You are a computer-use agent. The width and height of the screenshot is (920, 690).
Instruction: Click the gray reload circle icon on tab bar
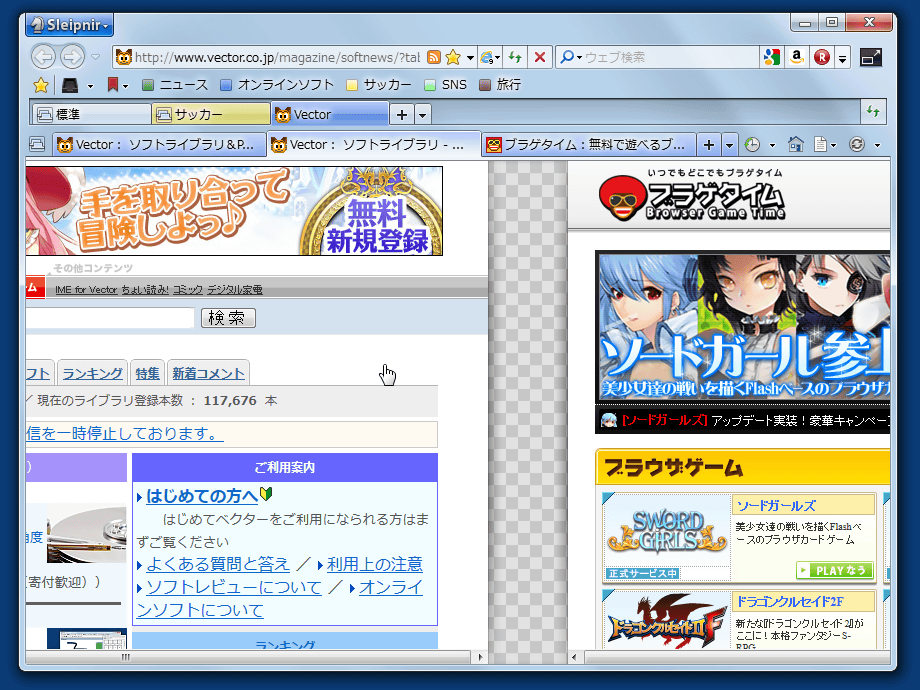(x=857, y=144)
